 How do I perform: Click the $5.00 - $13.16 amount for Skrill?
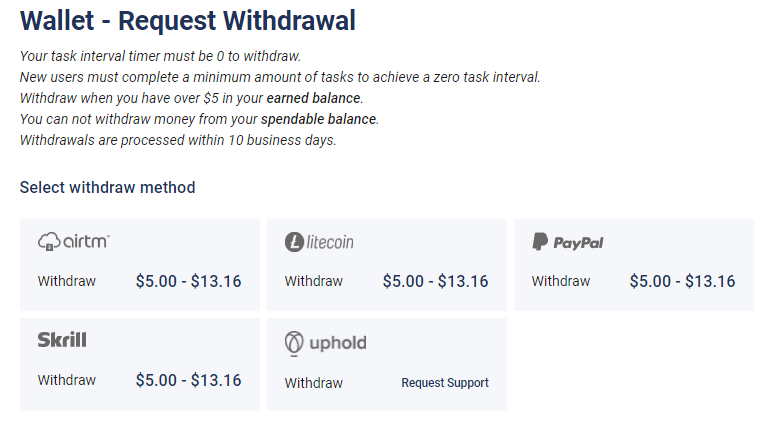(x=188, y=380)
